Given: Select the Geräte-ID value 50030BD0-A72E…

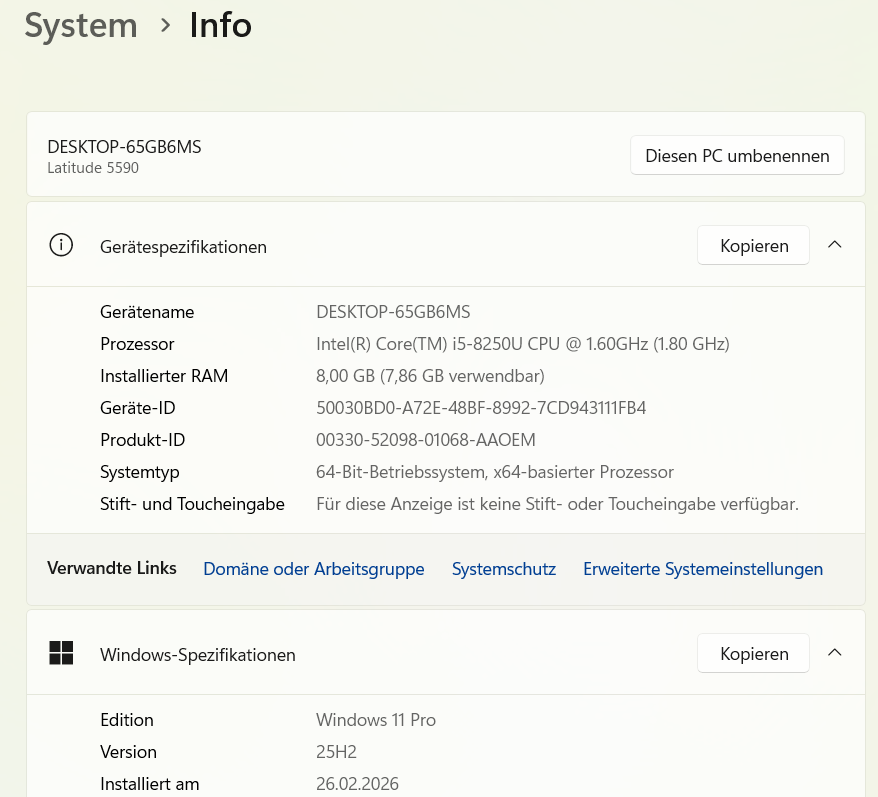Looking at the screenshot, I should coord(481,408).
